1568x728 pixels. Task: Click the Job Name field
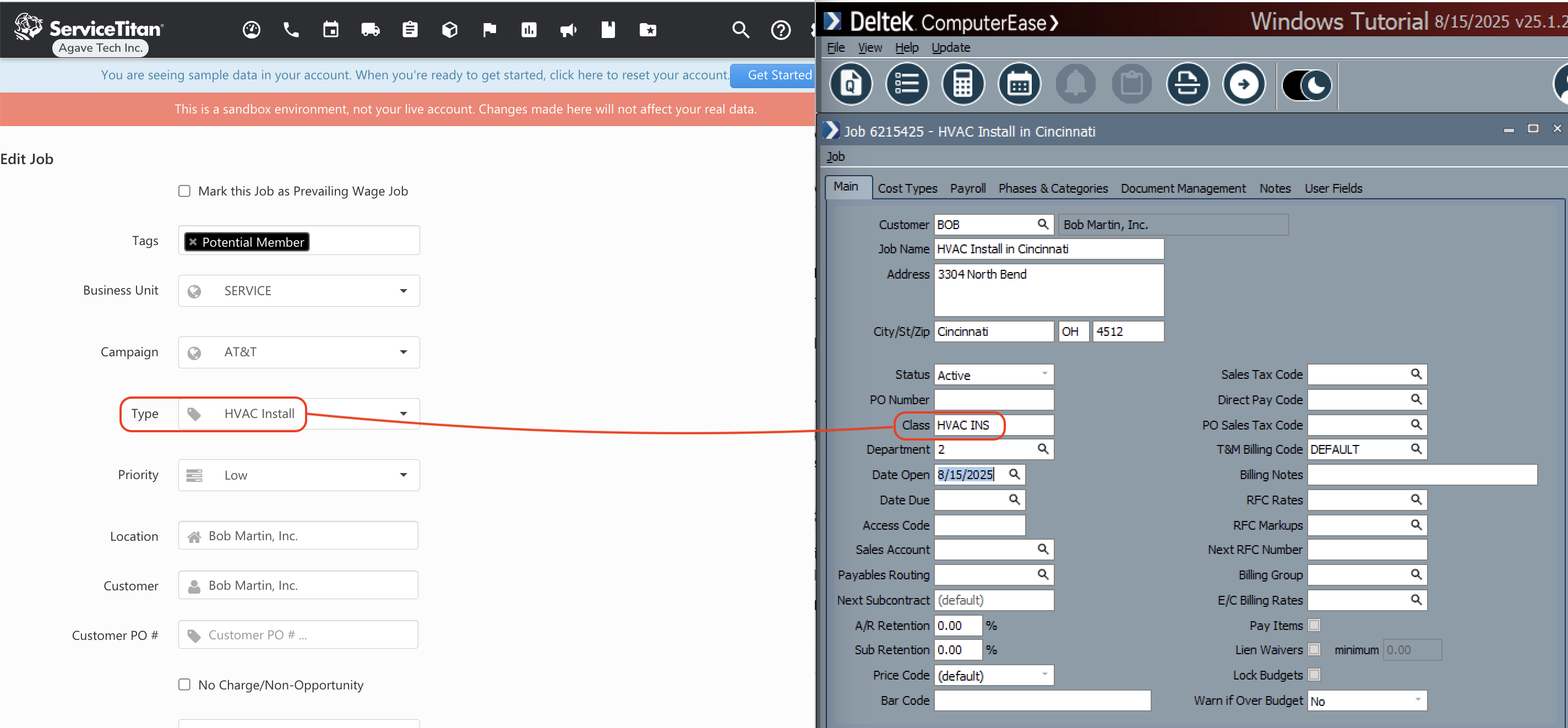(x=1049, y=249)
